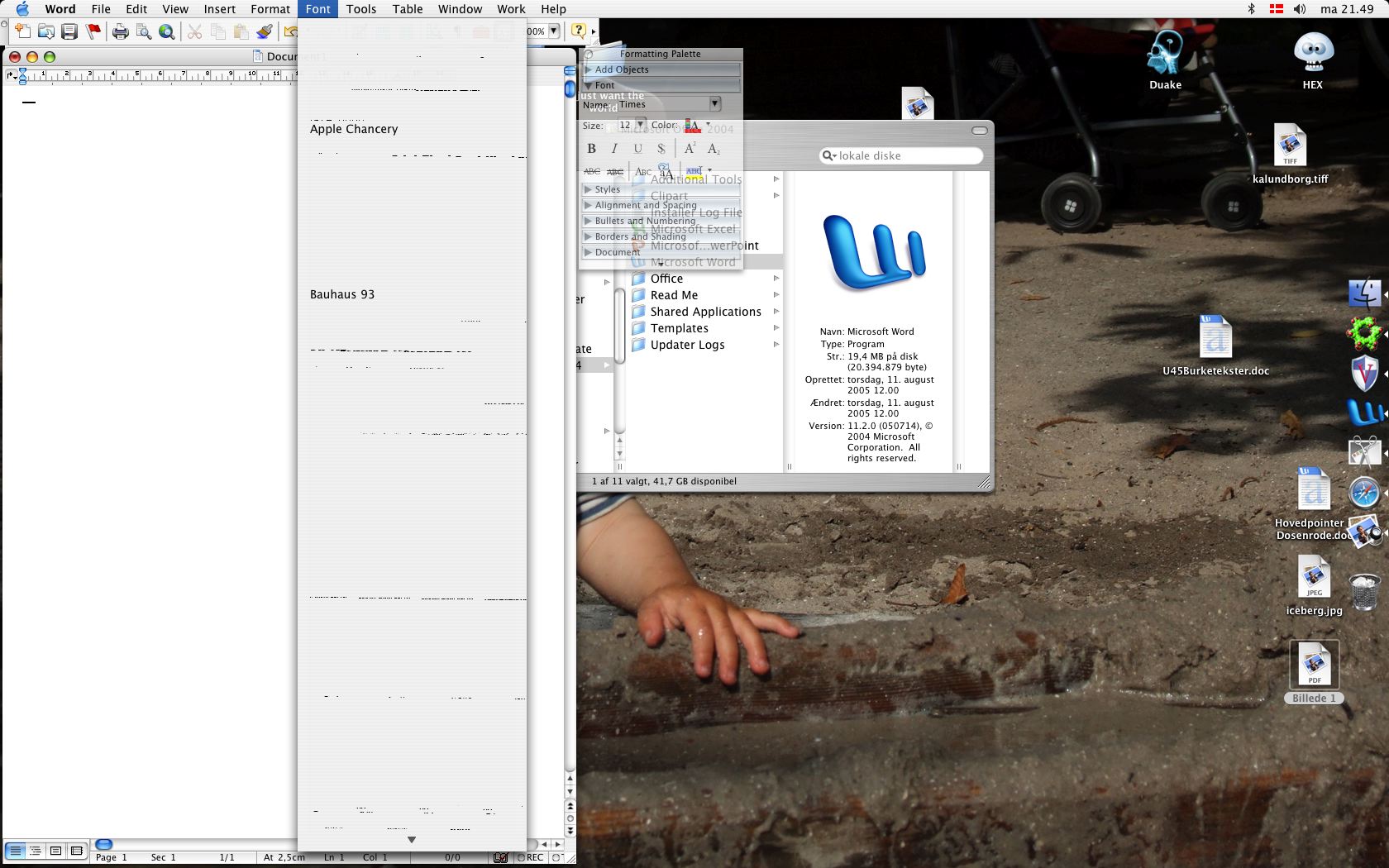The image size is (1389, 868).
Task: Click the Safari compass icon in the Dock
Action: (1364, 493)
